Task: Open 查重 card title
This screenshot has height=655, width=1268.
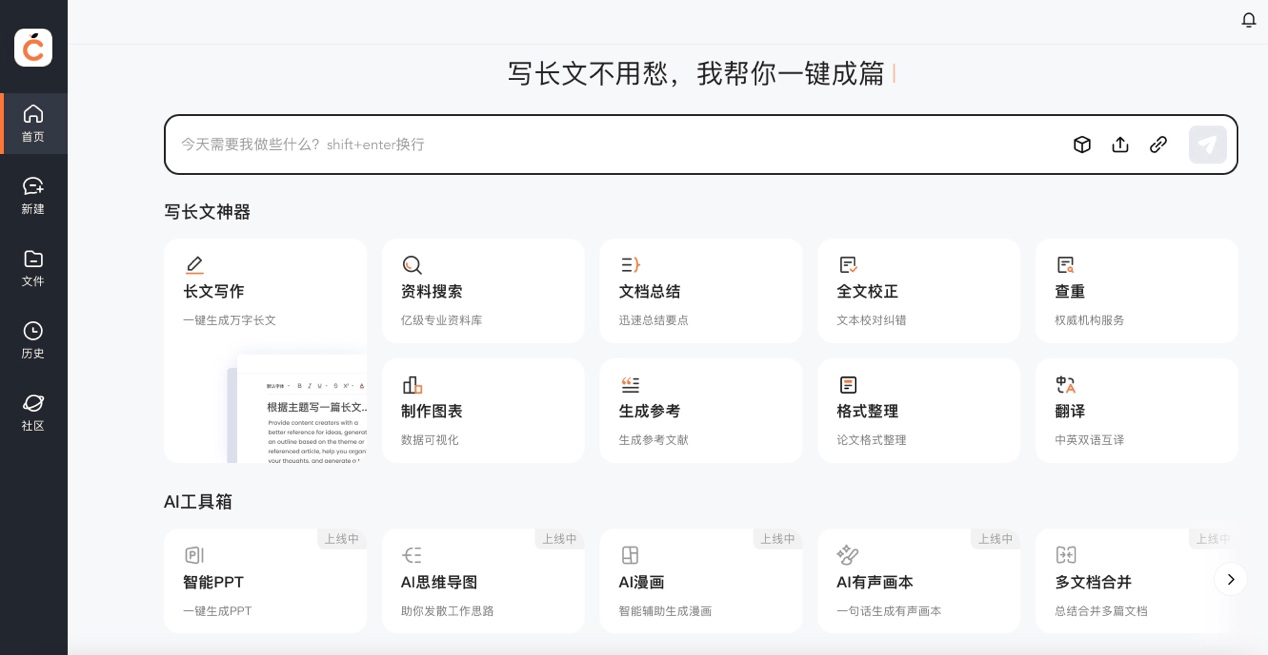Action: click(1070, 291)
